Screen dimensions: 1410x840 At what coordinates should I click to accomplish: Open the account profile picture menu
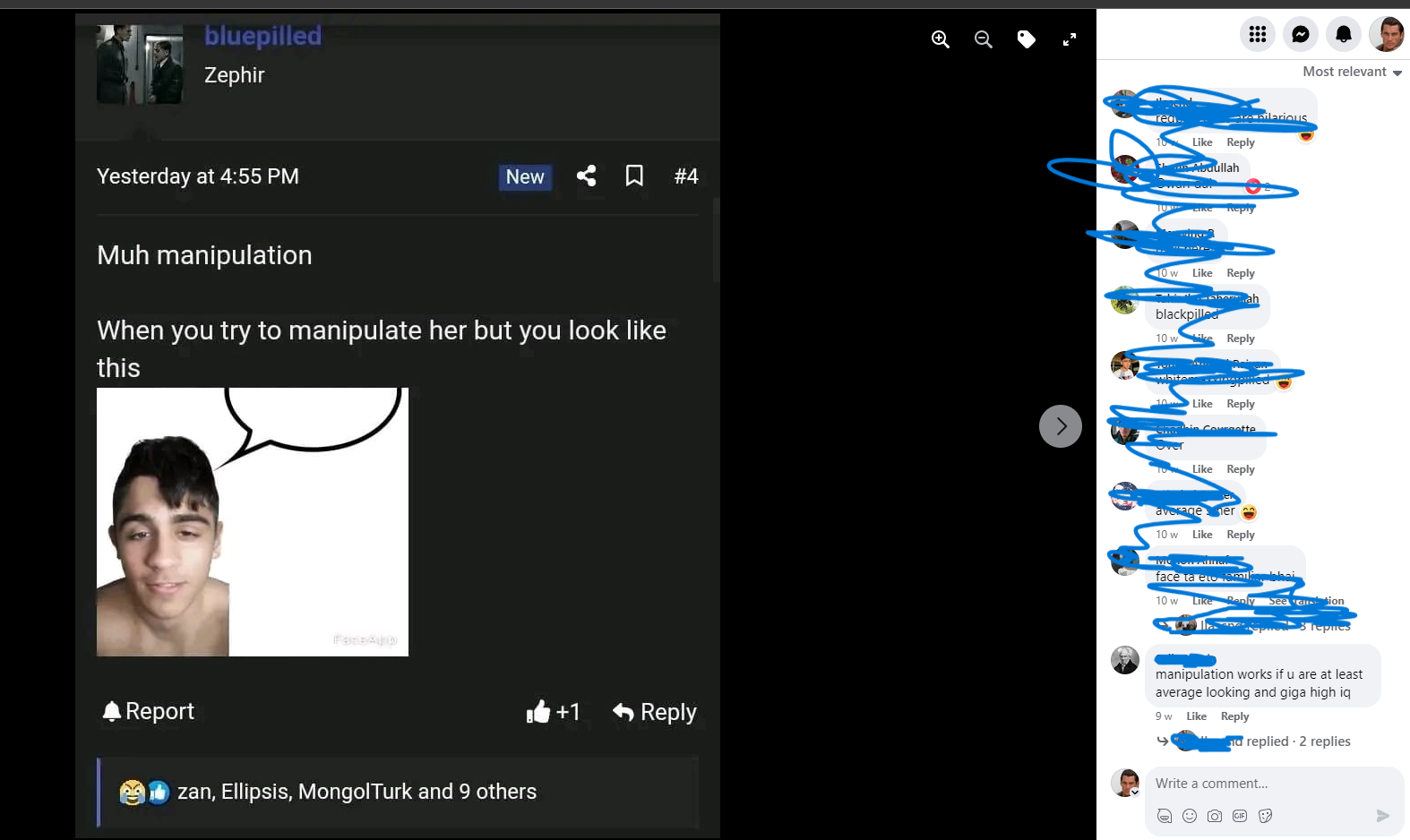pyautogui.click(x=1387, y=34)
